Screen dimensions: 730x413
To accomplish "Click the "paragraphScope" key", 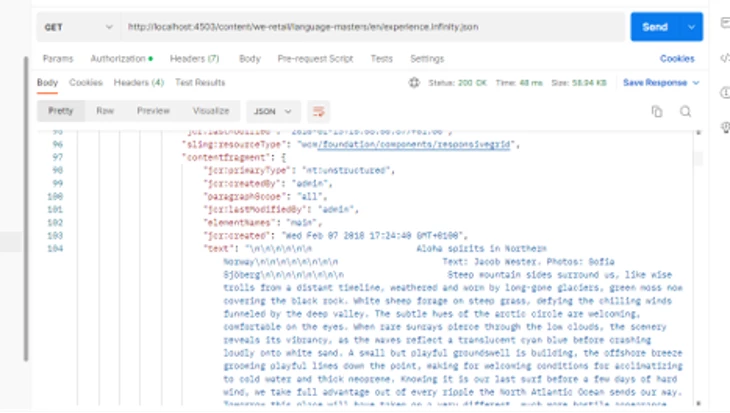I will 244,196.
